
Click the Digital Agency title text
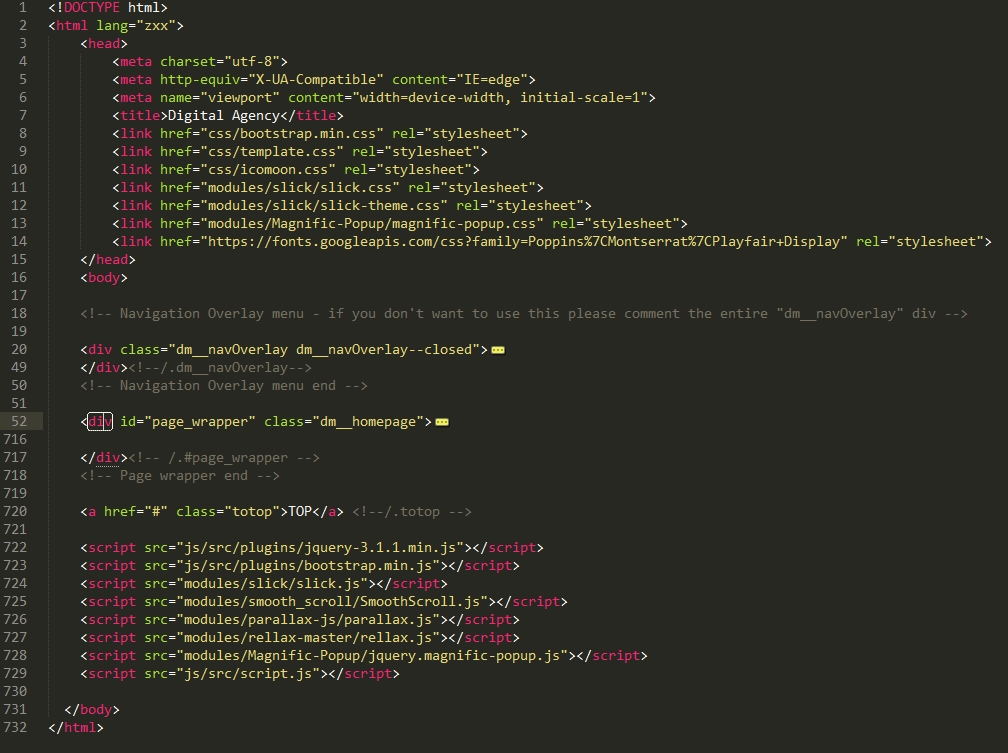224,116
